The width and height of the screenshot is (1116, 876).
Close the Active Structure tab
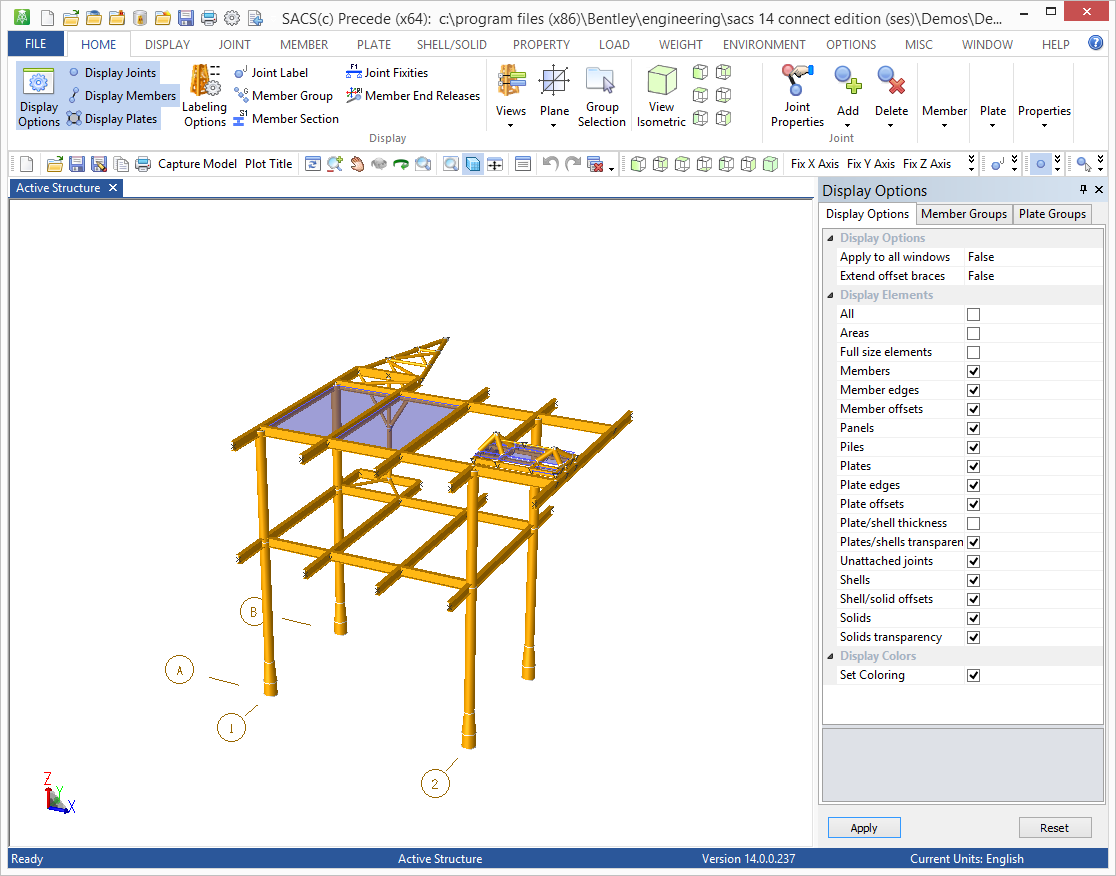(112, 188)
